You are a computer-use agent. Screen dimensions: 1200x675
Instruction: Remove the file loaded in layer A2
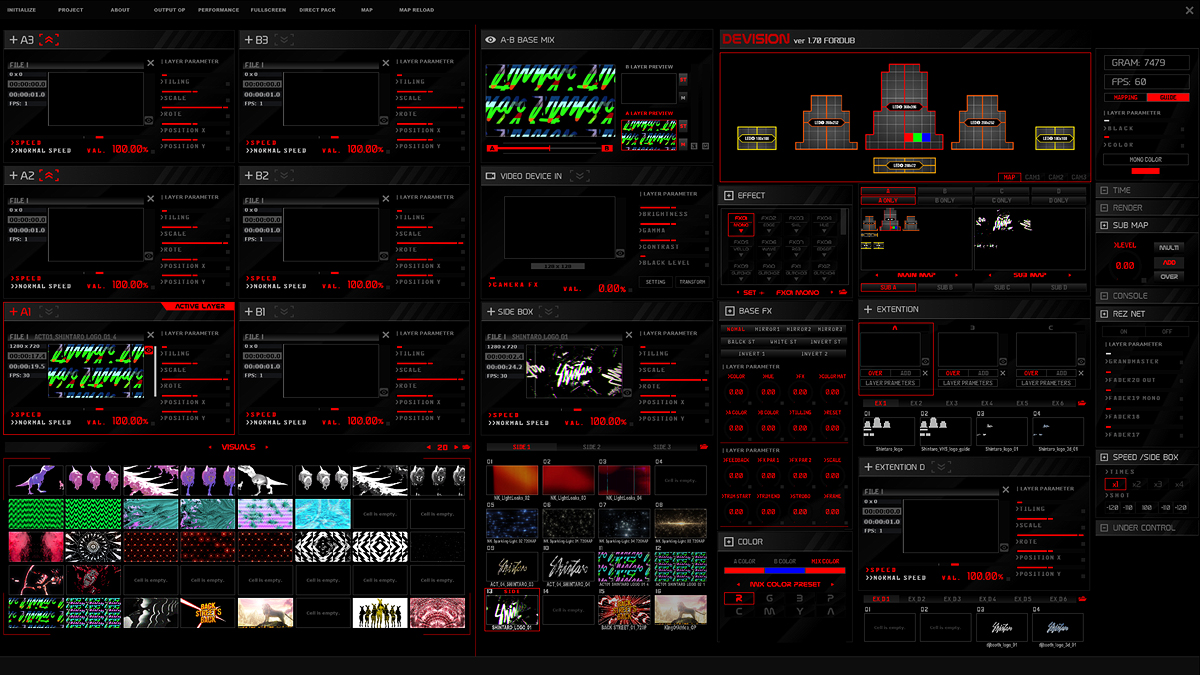[151, 199]
